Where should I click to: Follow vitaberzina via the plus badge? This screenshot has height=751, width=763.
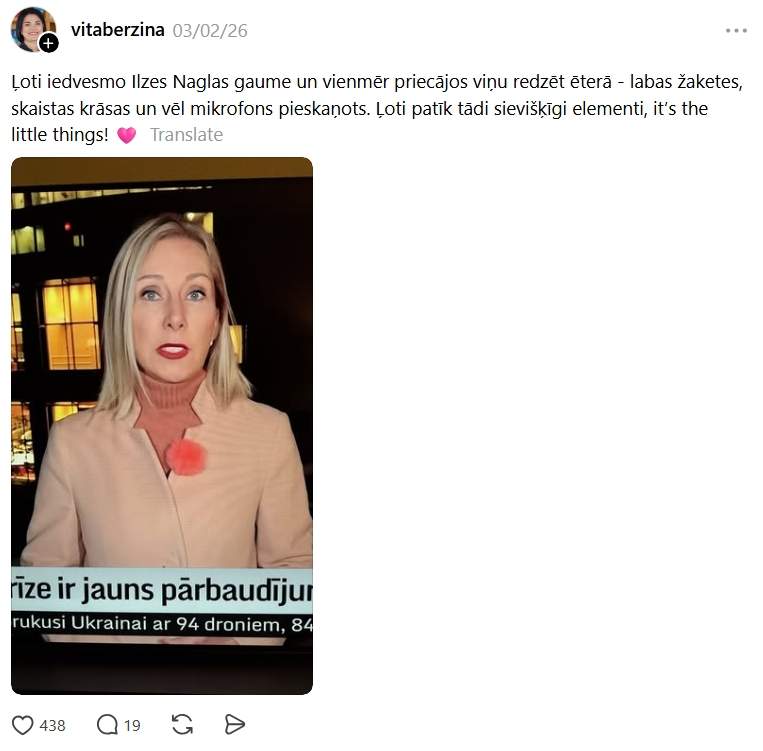[49, 43]
